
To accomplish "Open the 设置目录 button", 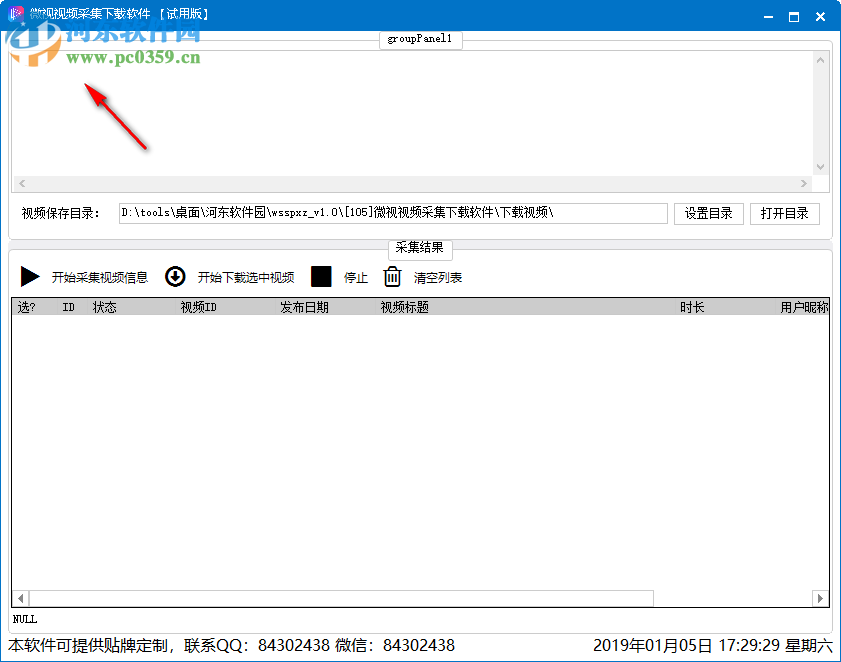I will click(708, 213).
